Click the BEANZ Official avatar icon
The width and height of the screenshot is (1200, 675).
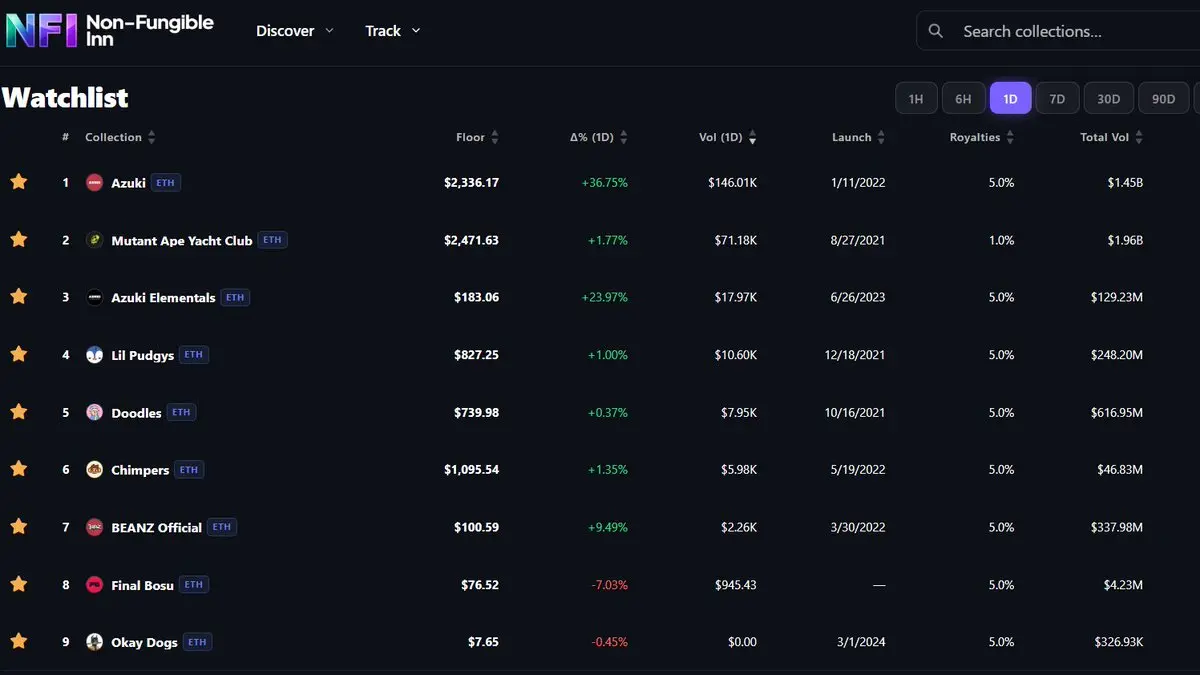94,527
